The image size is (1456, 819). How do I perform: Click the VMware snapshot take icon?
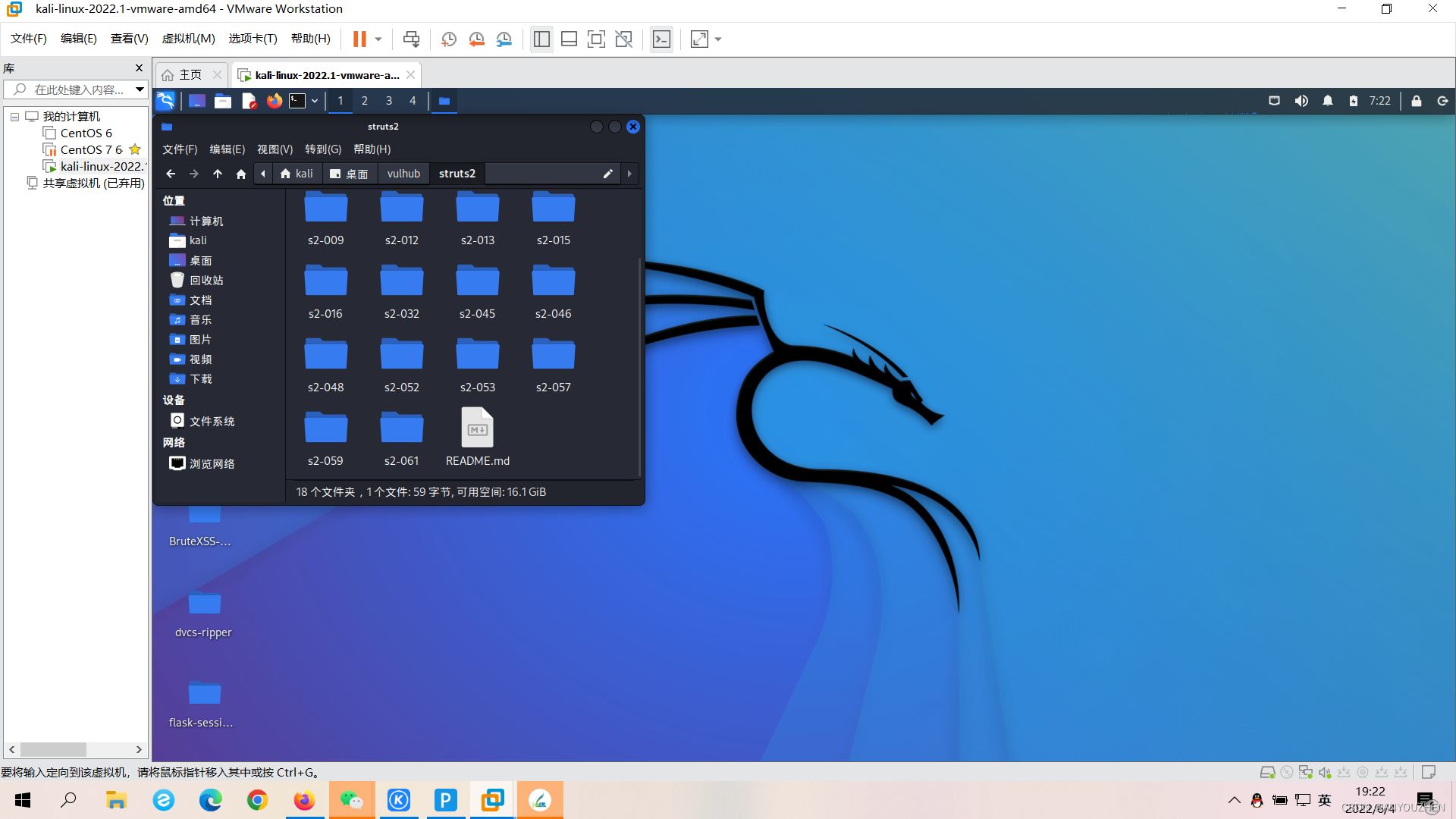448,39
